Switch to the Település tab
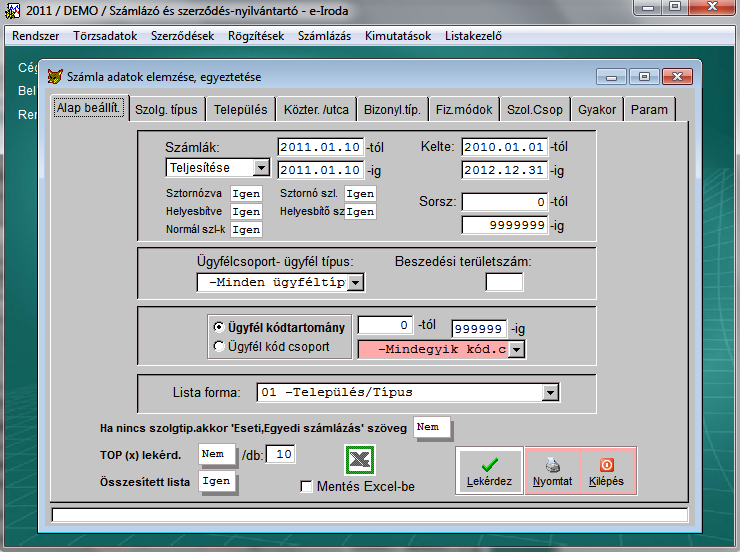This screenshot has height=552, width=740. pyautogui.click(x=240, y=109)
